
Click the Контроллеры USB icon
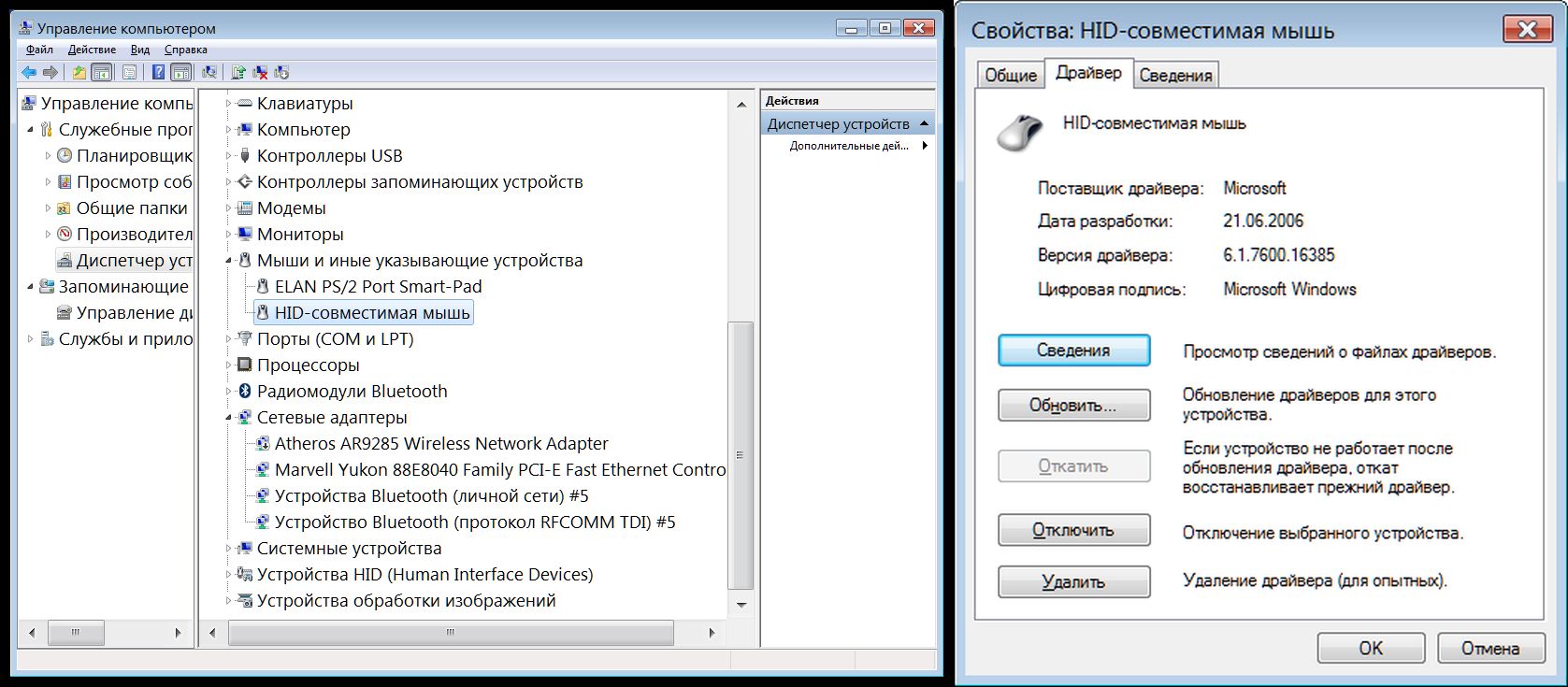tap(245, 156)
